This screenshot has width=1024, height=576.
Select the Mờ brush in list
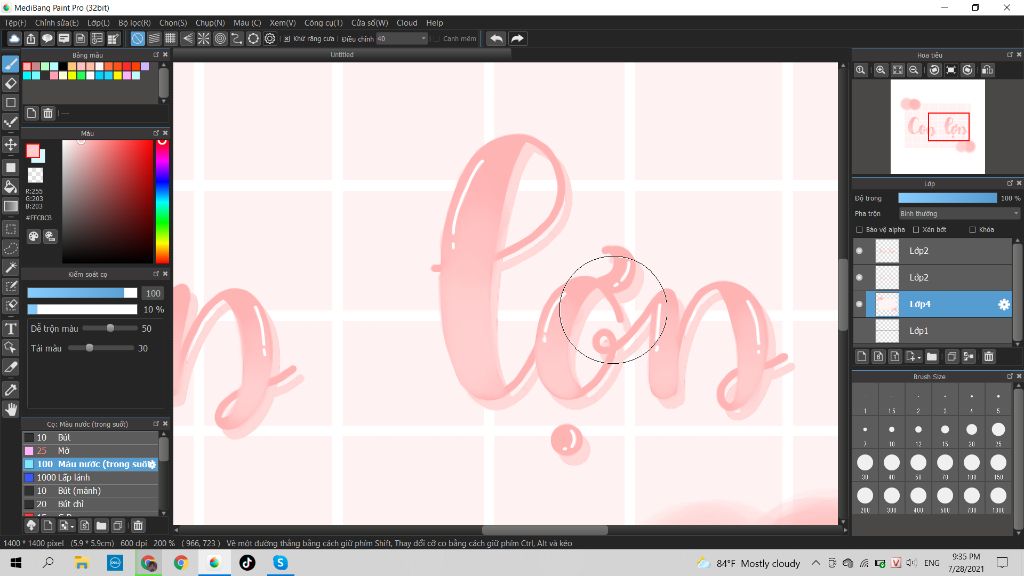[90, 451]
